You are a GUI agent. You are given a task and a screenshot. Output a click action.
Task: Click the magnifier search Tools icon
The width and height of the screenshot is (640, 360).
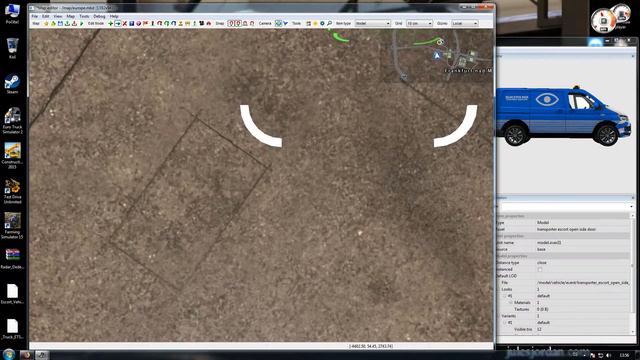(329, 24)
